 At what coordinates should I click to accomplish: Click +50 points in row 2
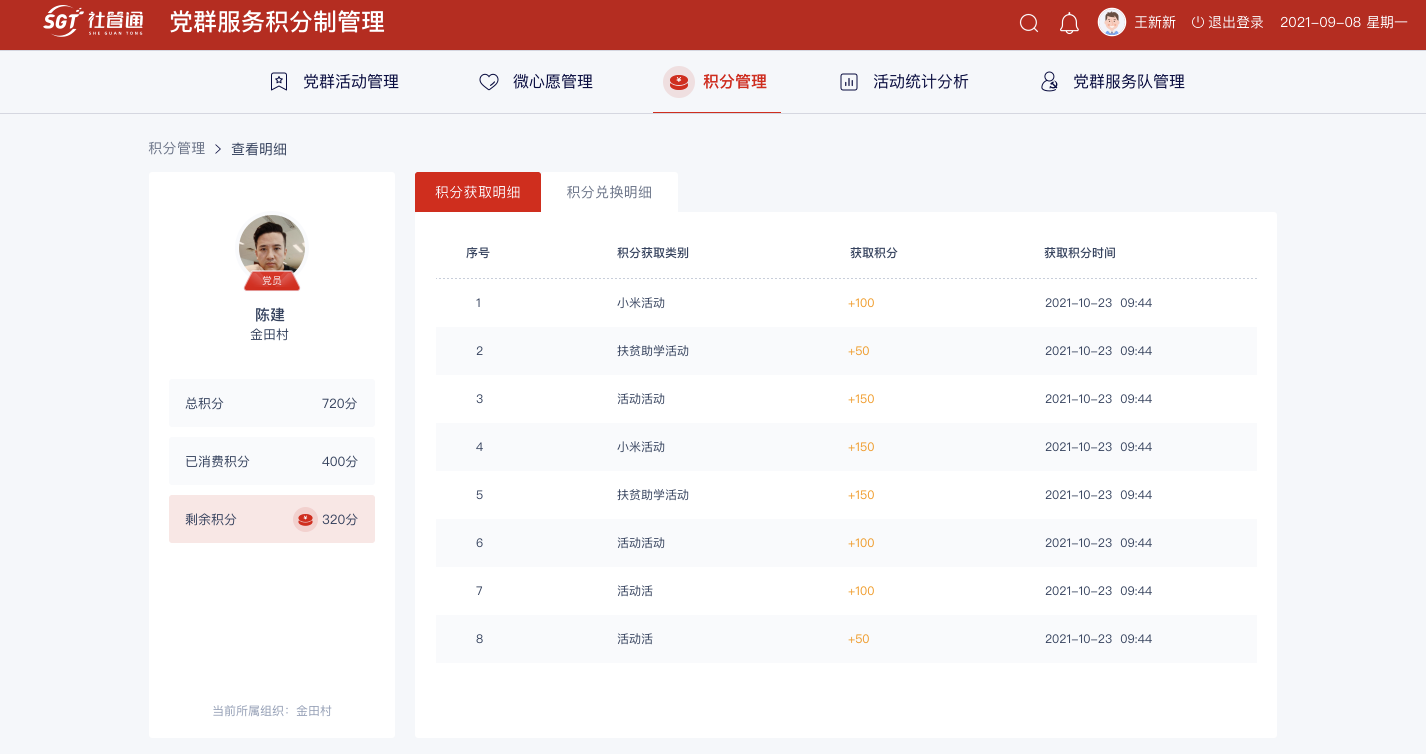[858, 351]
